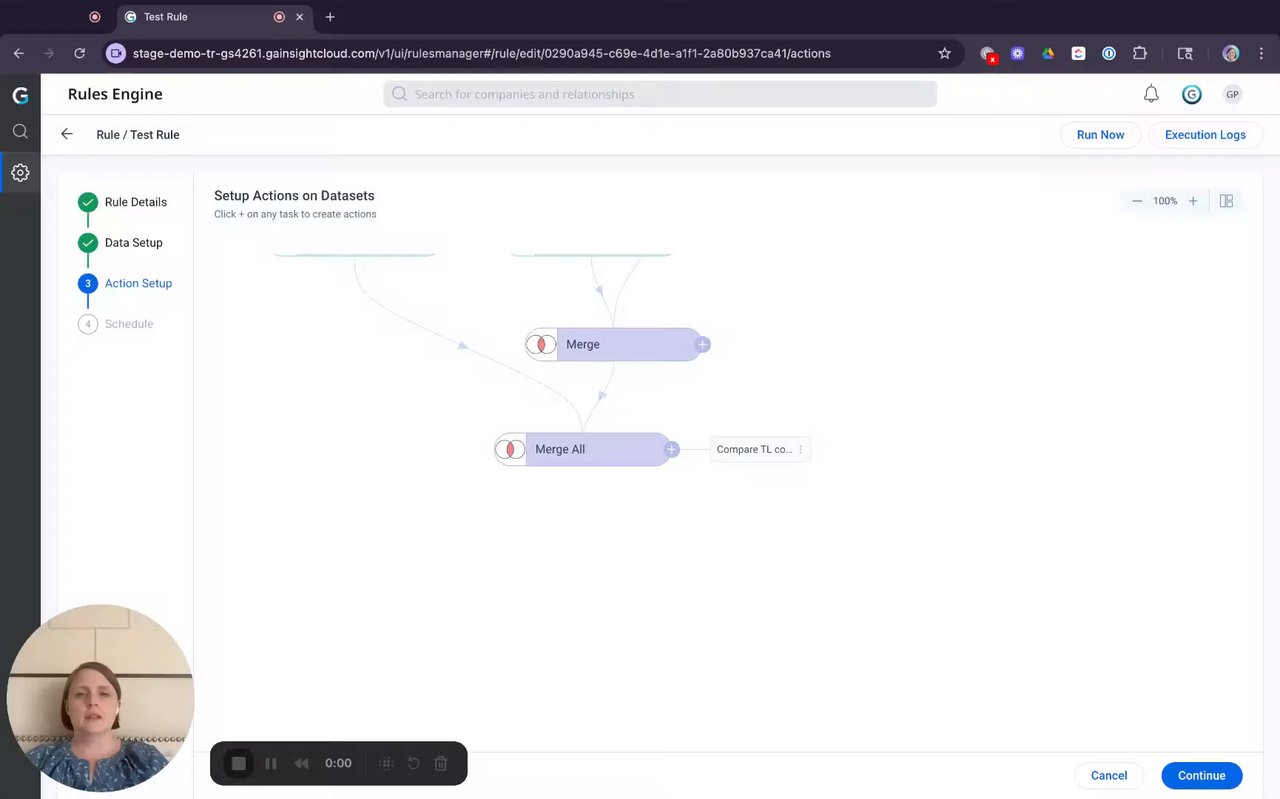Click the browser address bar URL

click(x=481, y=53)
